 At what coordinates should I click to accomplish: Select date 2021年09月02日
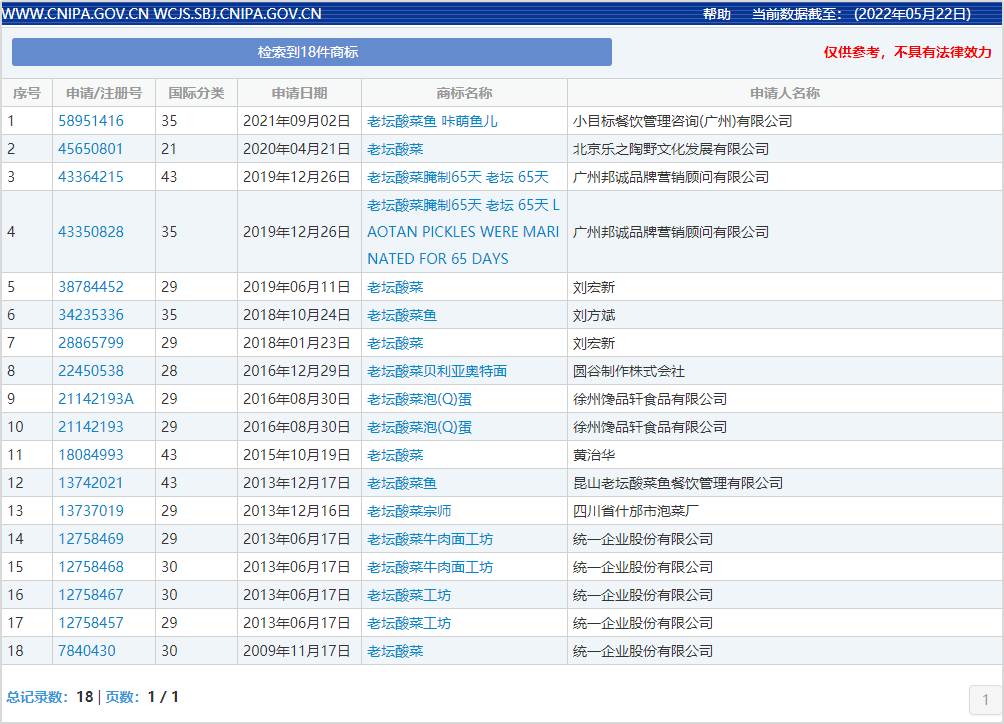point(296,121)
